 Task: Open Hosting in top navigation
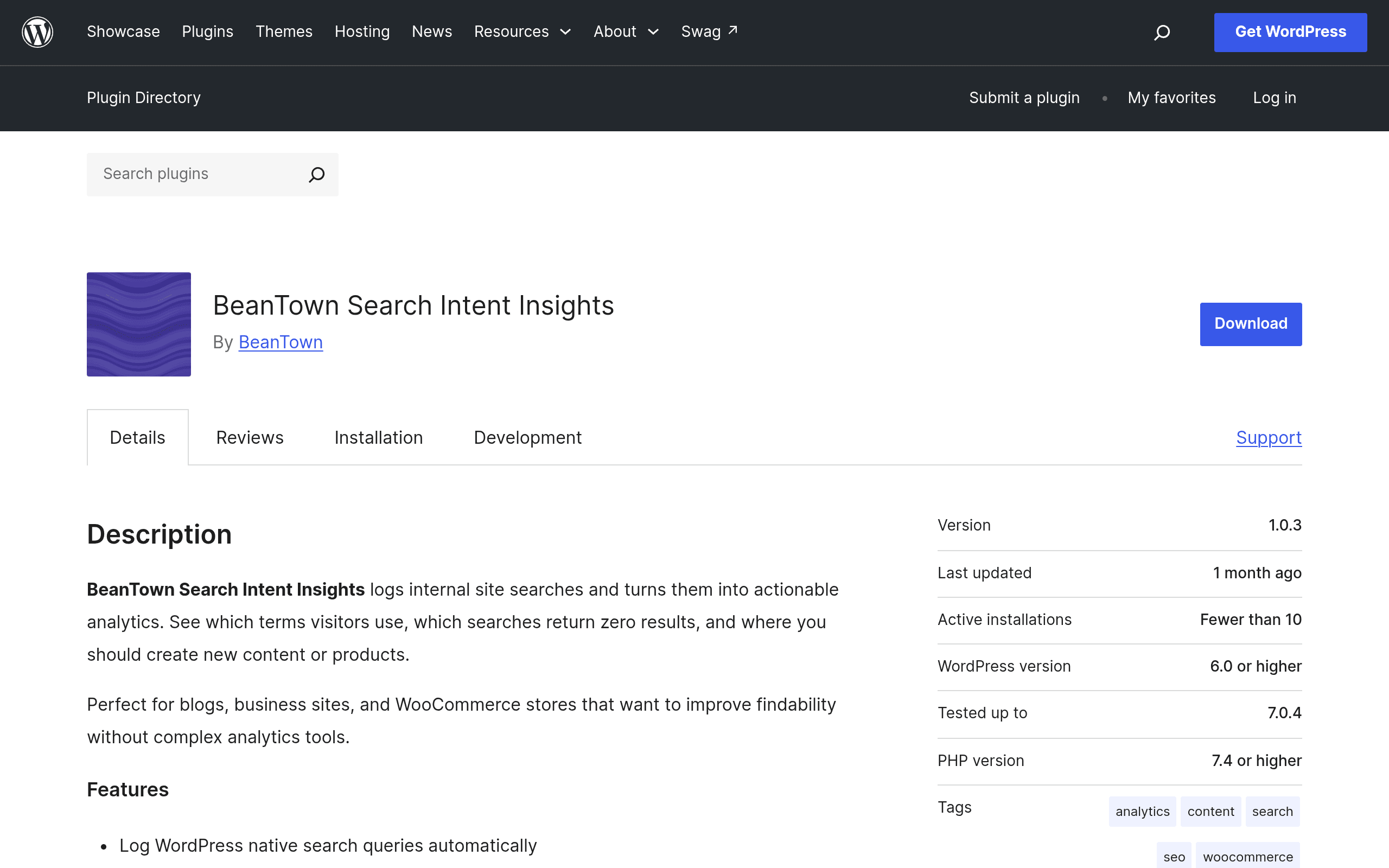[362, 31]
